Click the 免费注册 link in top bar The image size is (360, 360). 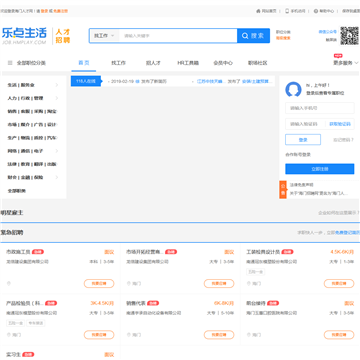60,11
